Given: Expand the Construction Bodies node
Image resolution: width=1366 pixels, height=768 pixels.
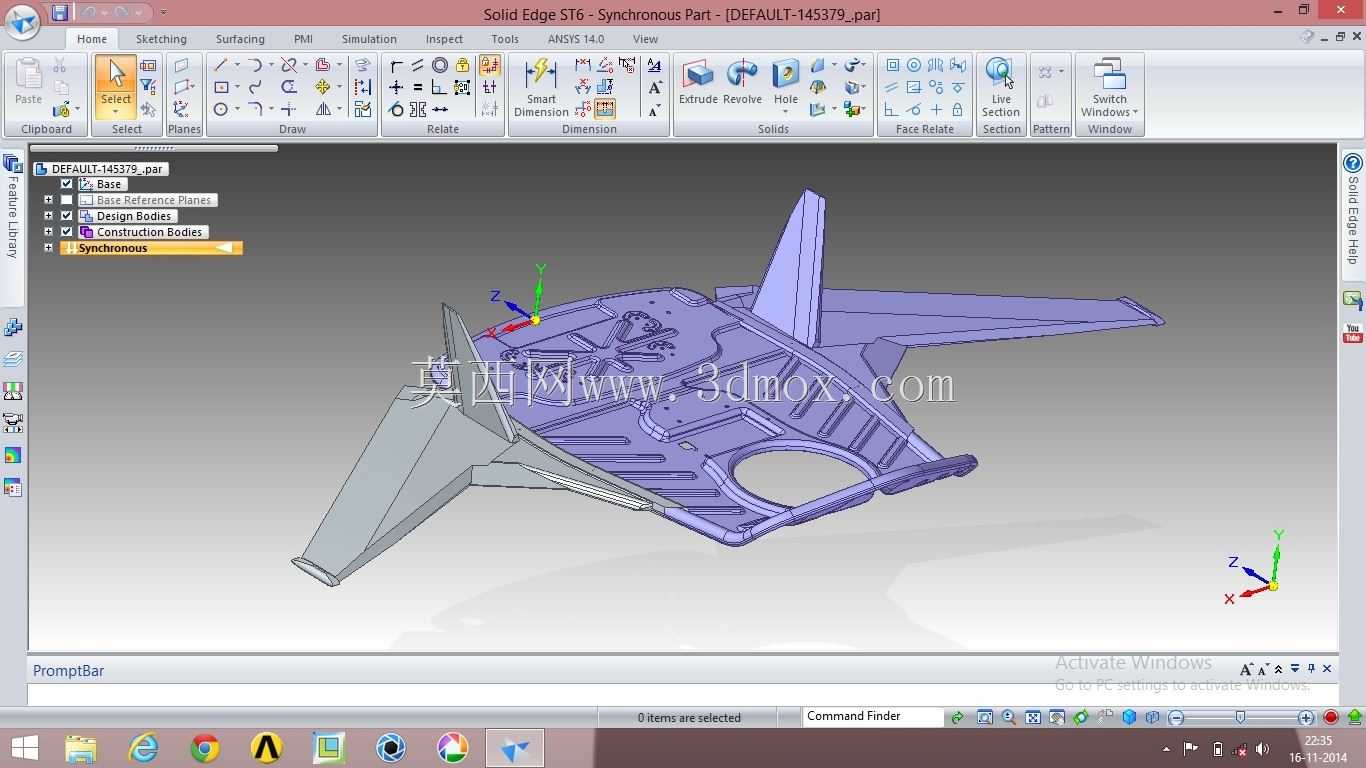Looking at the screenshot, I should (48, 232).
